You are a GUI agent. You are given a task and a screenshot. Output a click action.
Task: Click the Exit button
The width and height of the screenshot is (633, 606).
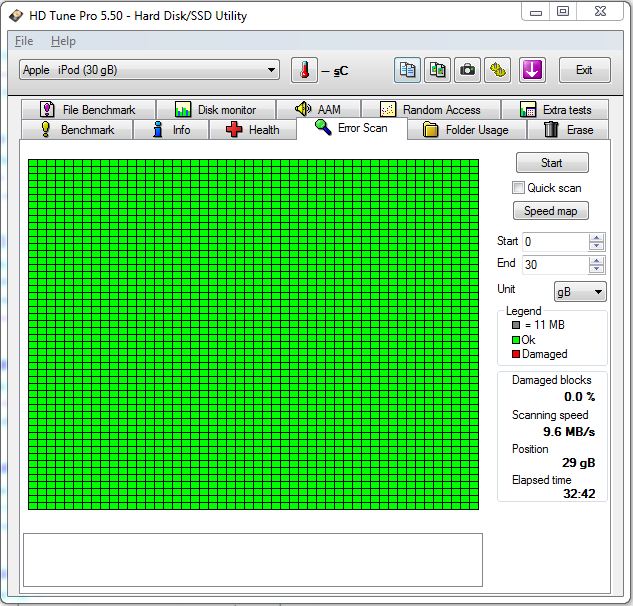(584, 70)
